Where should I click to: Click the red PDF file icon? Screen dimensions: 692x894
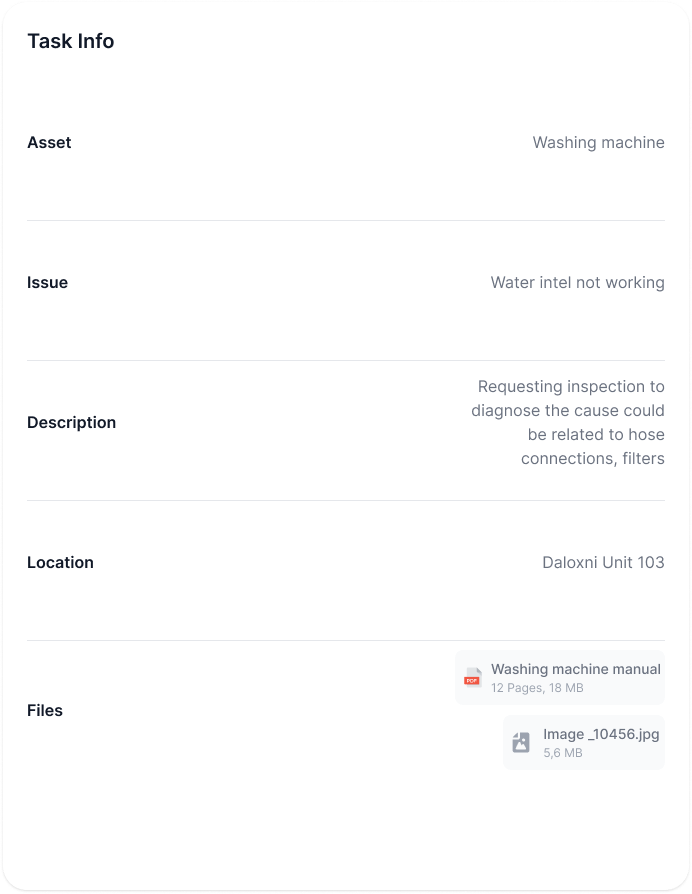point(473,678)
